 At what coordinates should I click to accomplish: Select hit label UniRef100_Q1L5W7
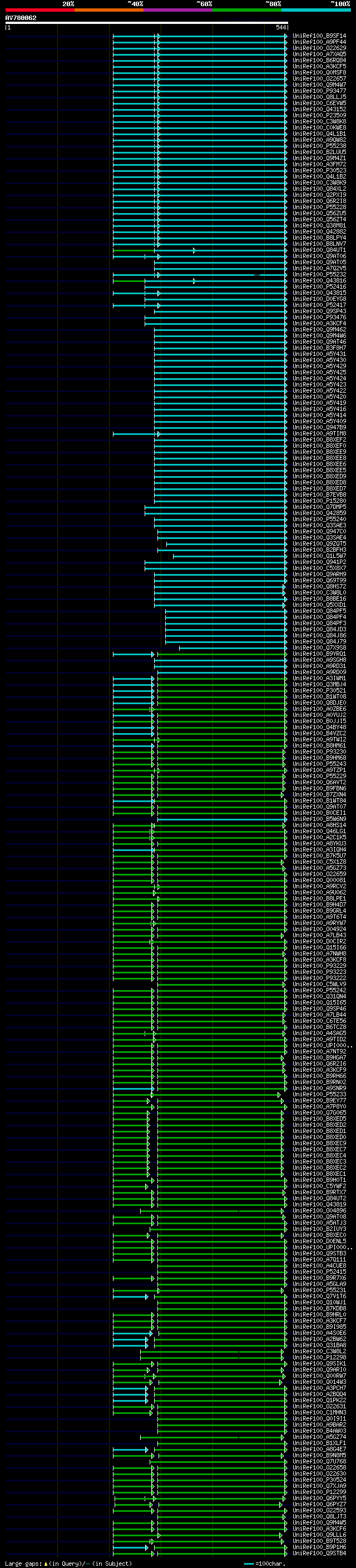(x=319, y=556)
